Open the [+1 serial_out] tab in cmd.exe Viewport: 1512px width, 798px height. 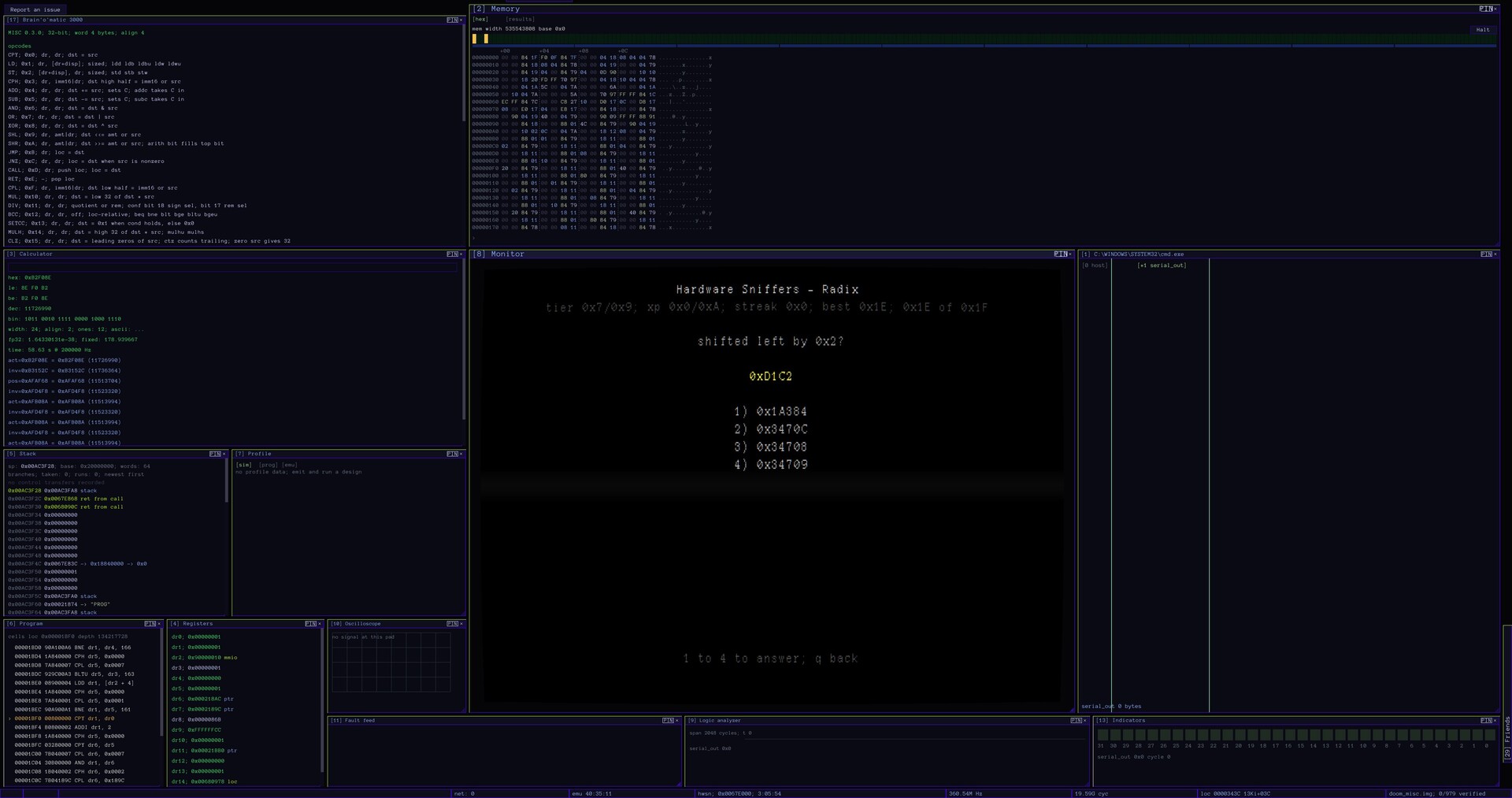(1162, 265)
